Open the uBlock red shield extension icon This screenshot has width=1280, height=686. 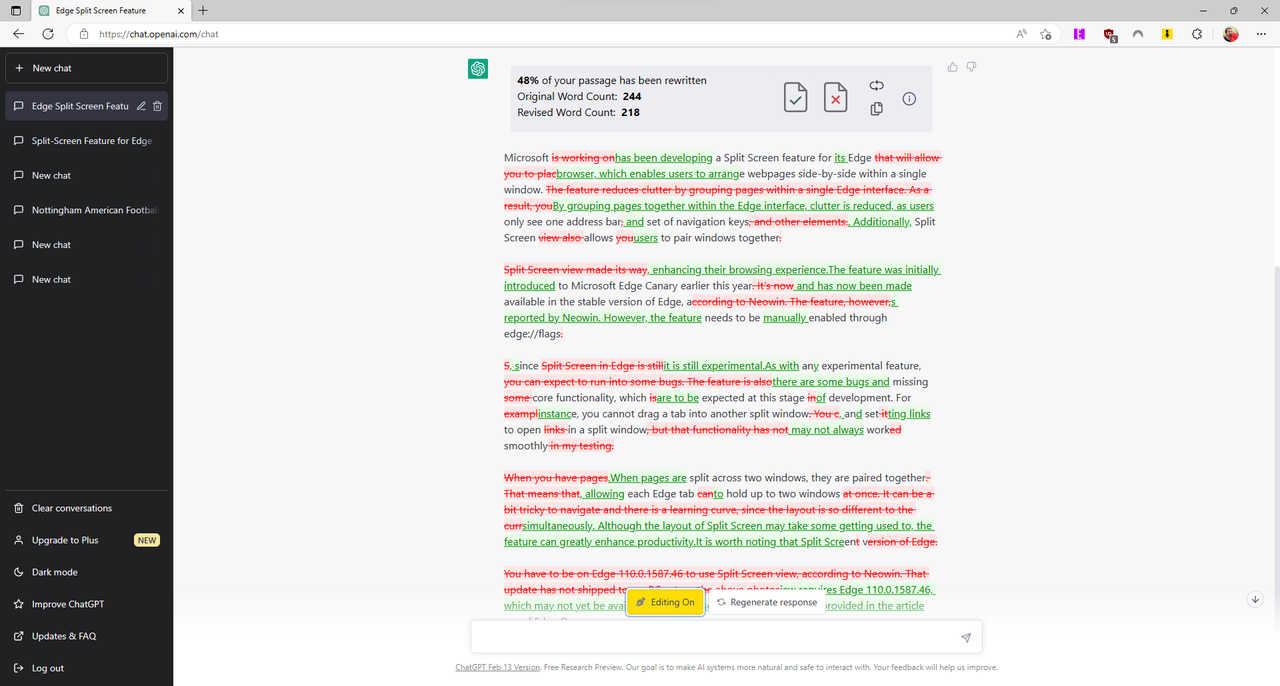[x=1109, y=33]
